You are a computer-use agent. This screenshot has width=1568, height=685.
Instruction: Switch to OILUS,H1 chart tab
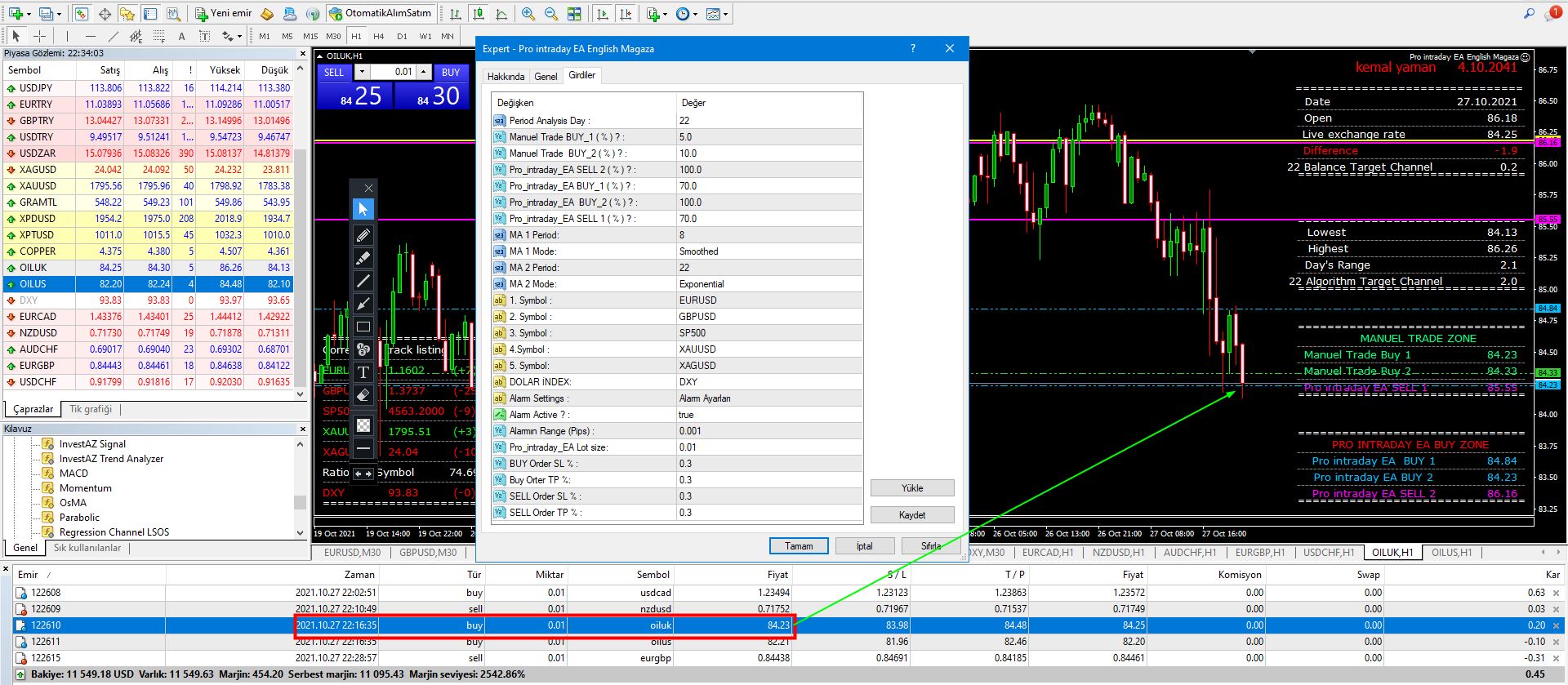coord(1451,553)
